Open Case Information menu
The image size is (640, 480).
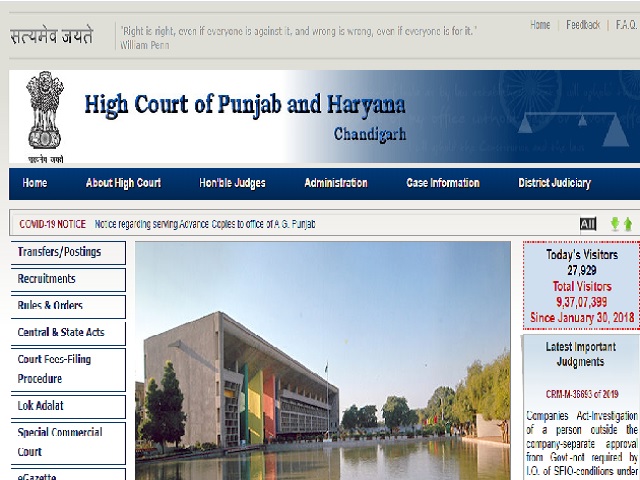click(443, 183)
